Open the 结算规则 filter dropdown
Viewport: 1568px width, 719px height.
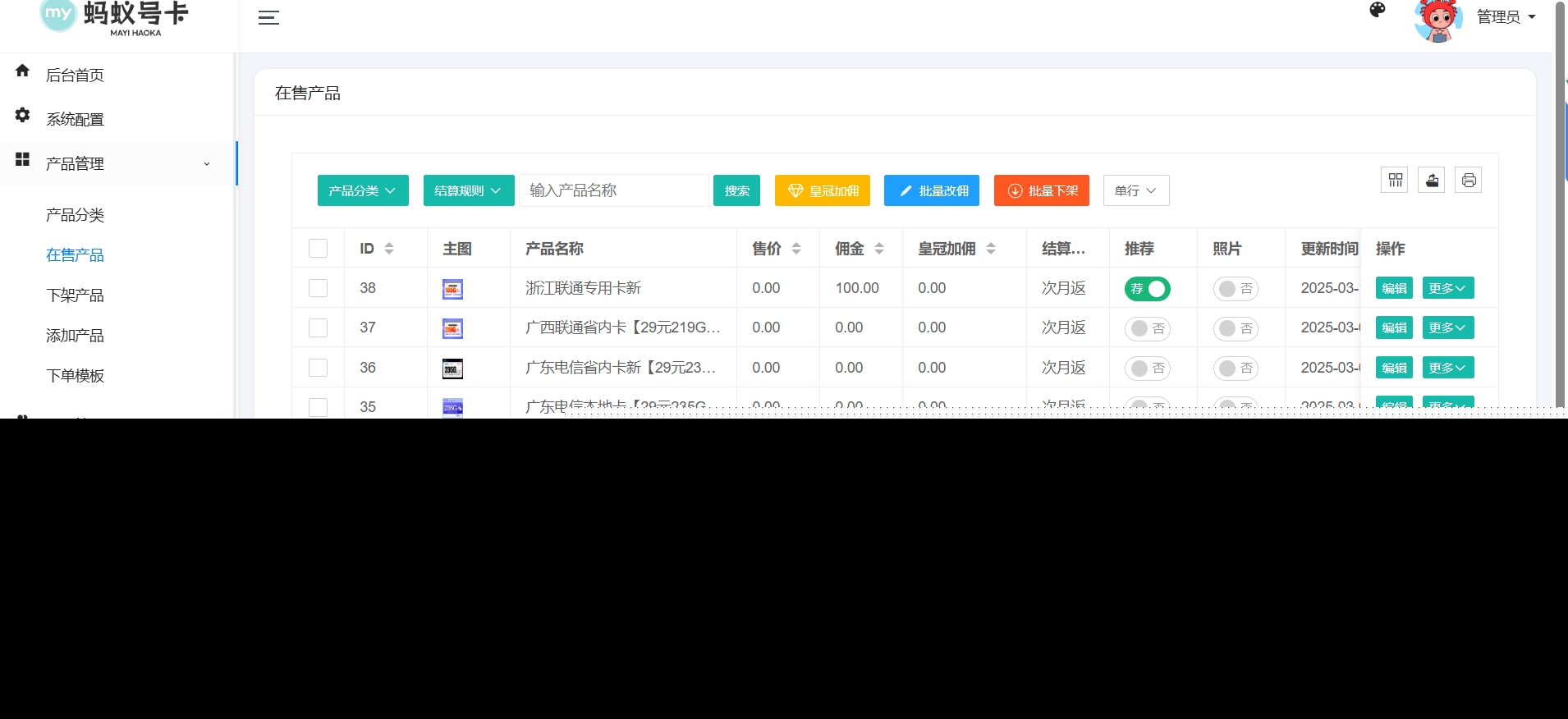[468, 190]
